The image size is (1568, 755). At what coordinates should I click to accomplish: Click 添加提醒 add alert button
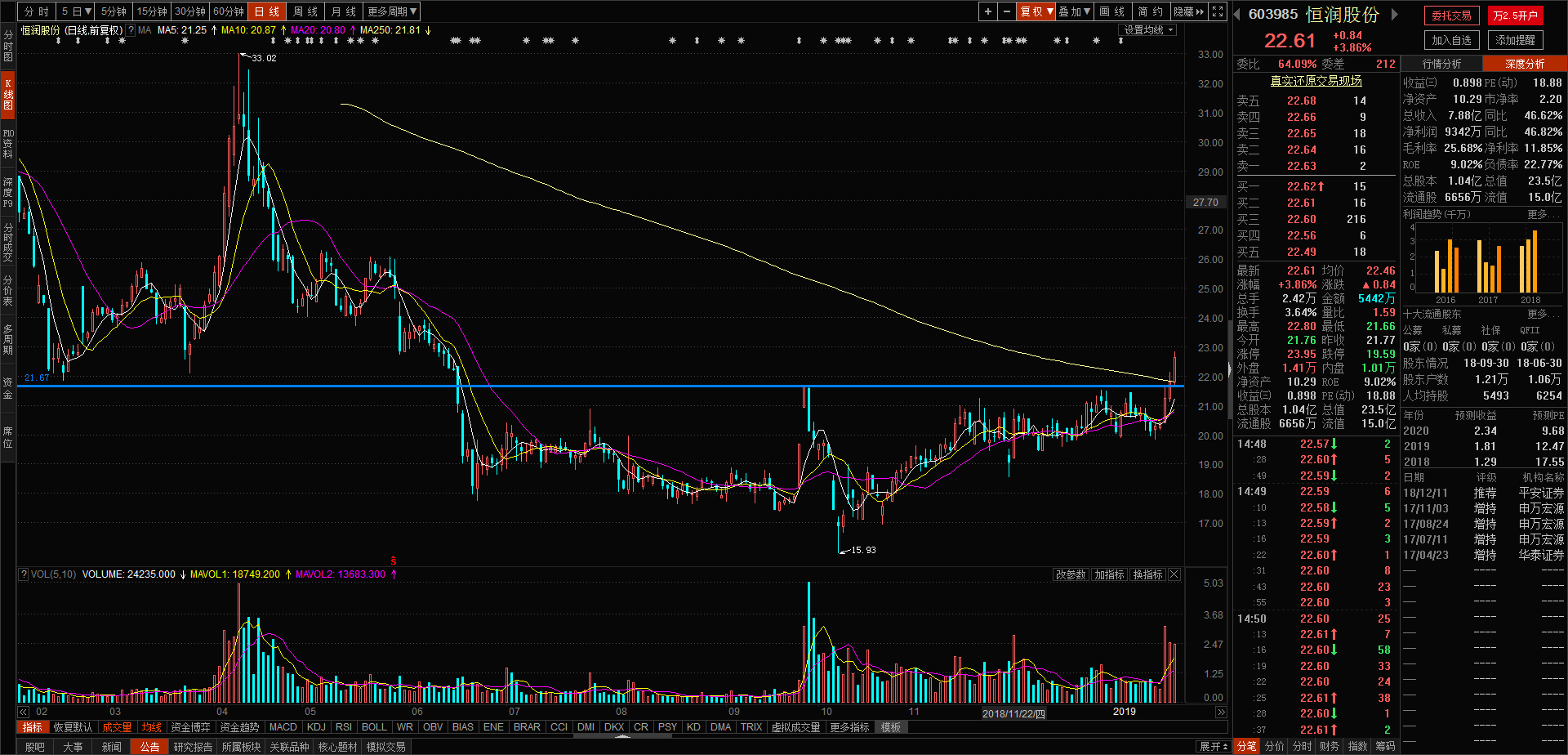pos(1516,40)
